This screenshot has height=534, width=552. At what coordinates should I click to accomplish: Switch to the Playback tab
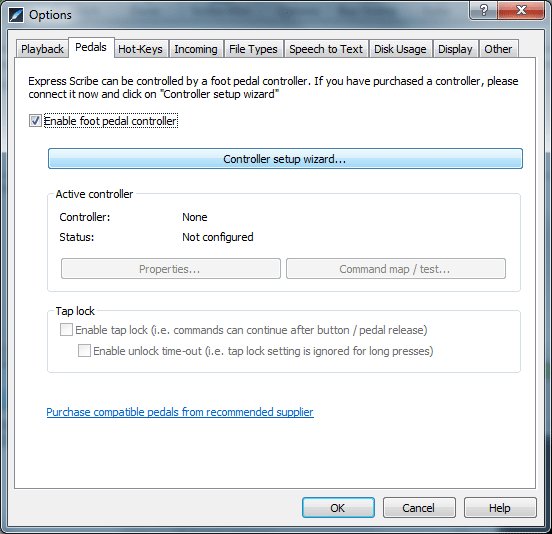[42, 49]
